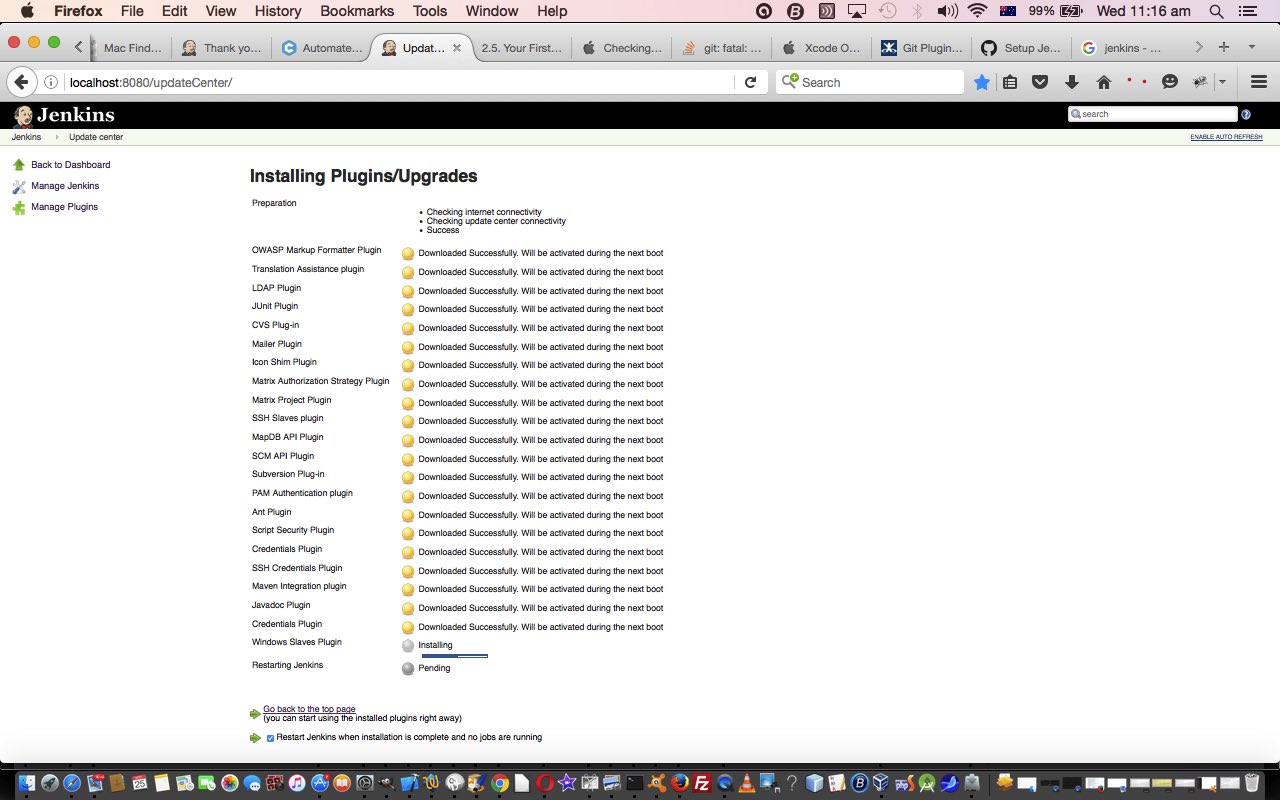Open the Tools menu
Screen dimensions: 1280x800
430,11
